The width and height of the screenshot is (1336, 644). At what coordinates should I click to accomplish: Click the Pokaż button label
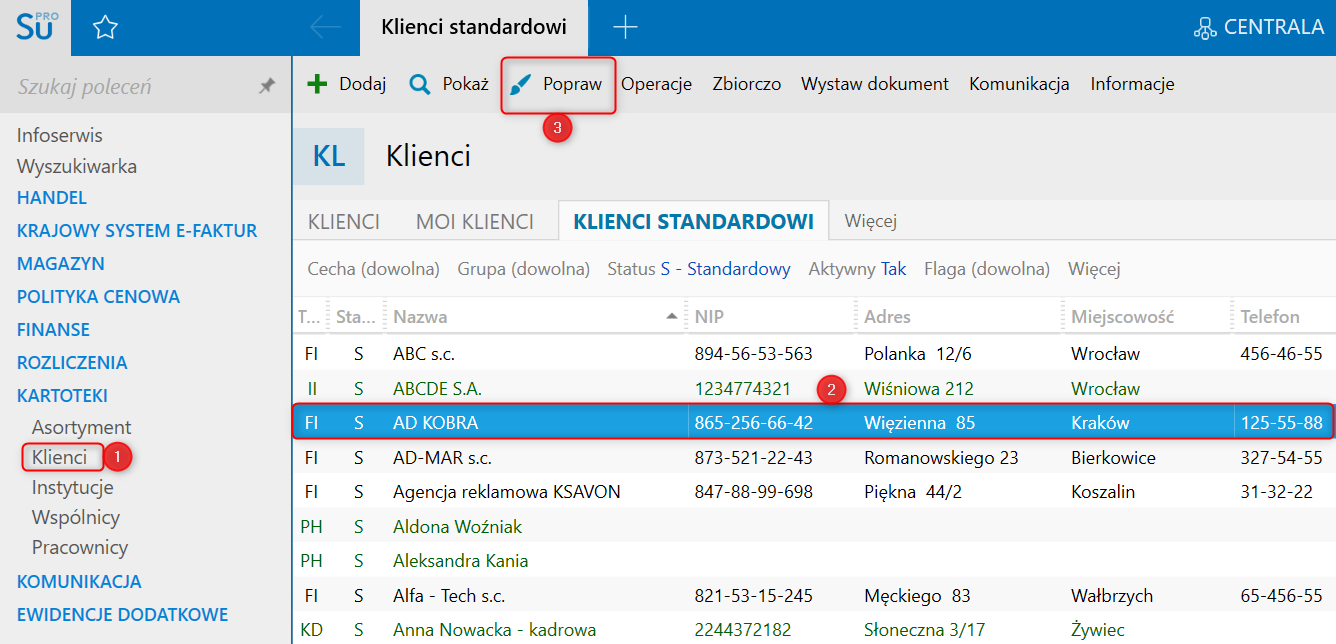click(466, 84)
